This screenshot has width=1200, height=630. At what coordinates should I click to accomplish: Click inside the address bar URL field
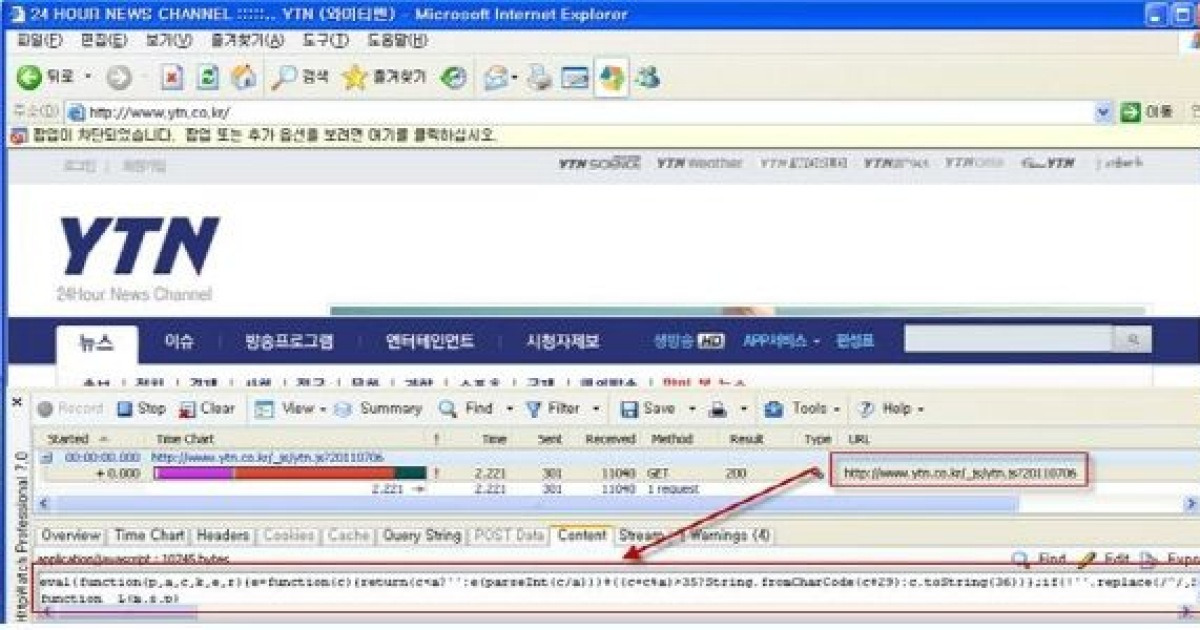point(400,110)
